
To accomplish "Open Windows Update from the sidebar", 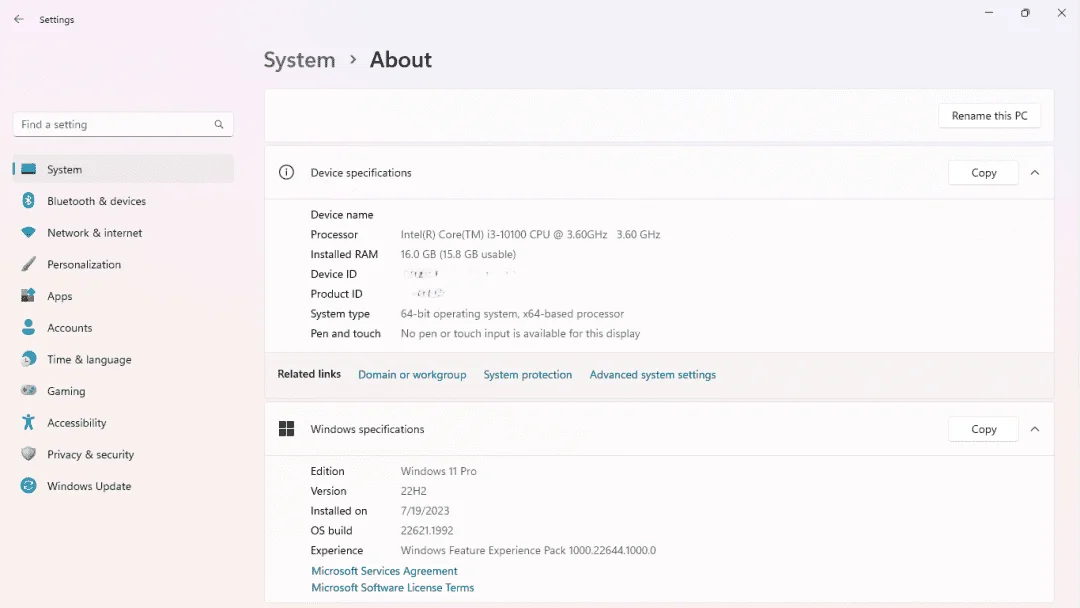I will click(x=123, y=486).
